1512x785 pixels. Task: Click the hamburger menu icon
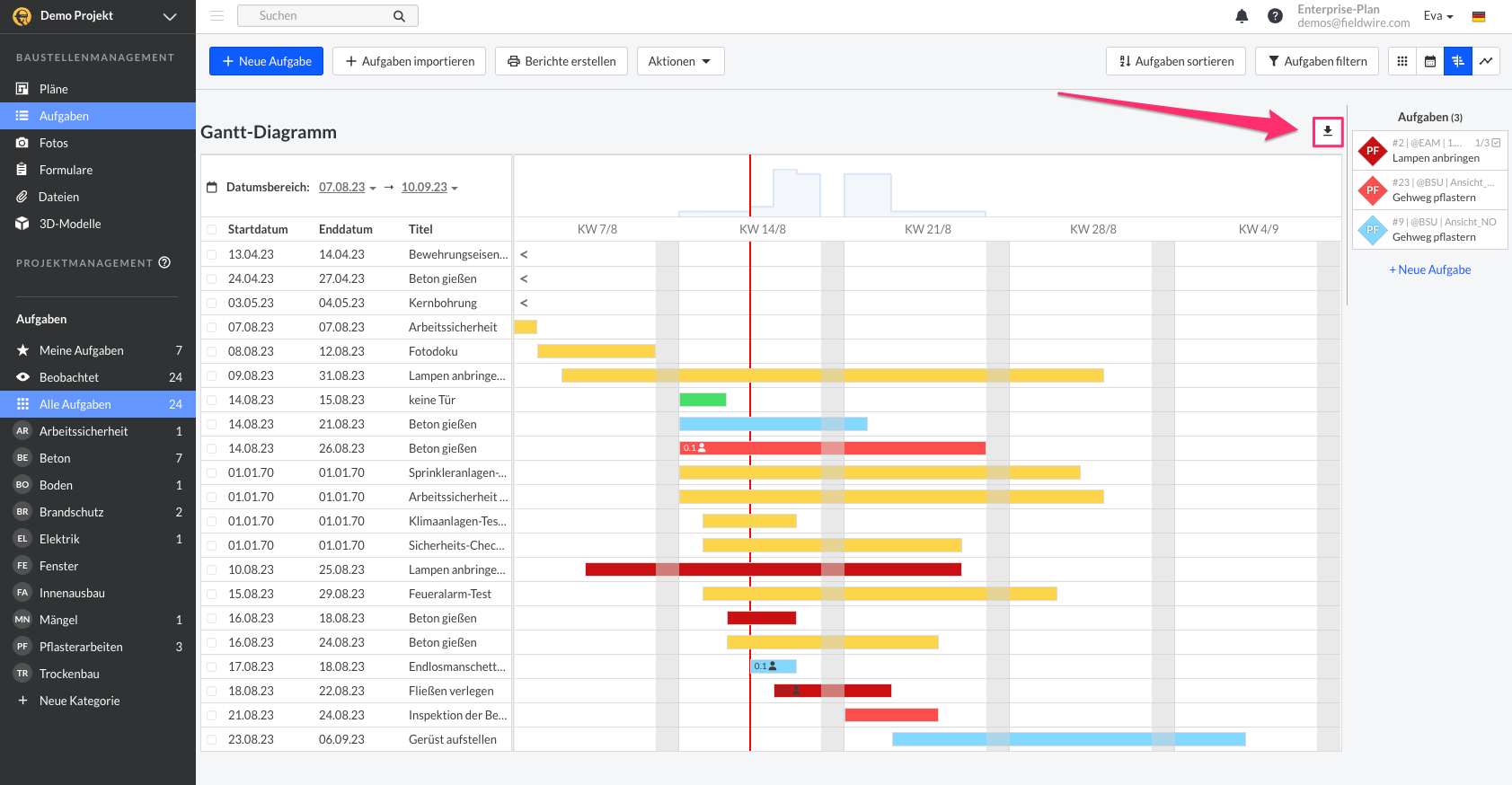(x=217, y=16)
